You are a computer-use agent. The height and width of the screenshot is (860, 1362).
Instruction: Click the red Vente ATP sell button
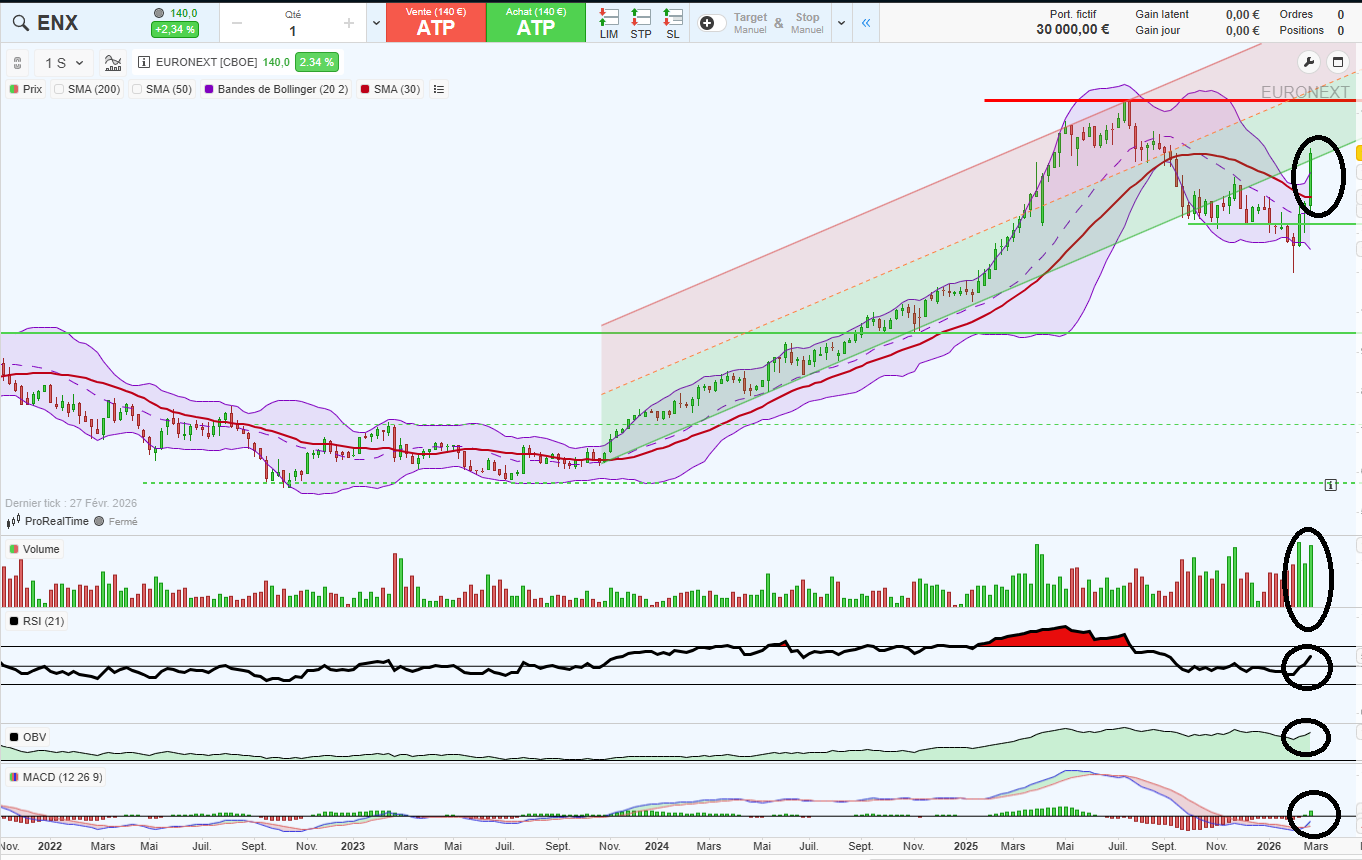point(435,22)
